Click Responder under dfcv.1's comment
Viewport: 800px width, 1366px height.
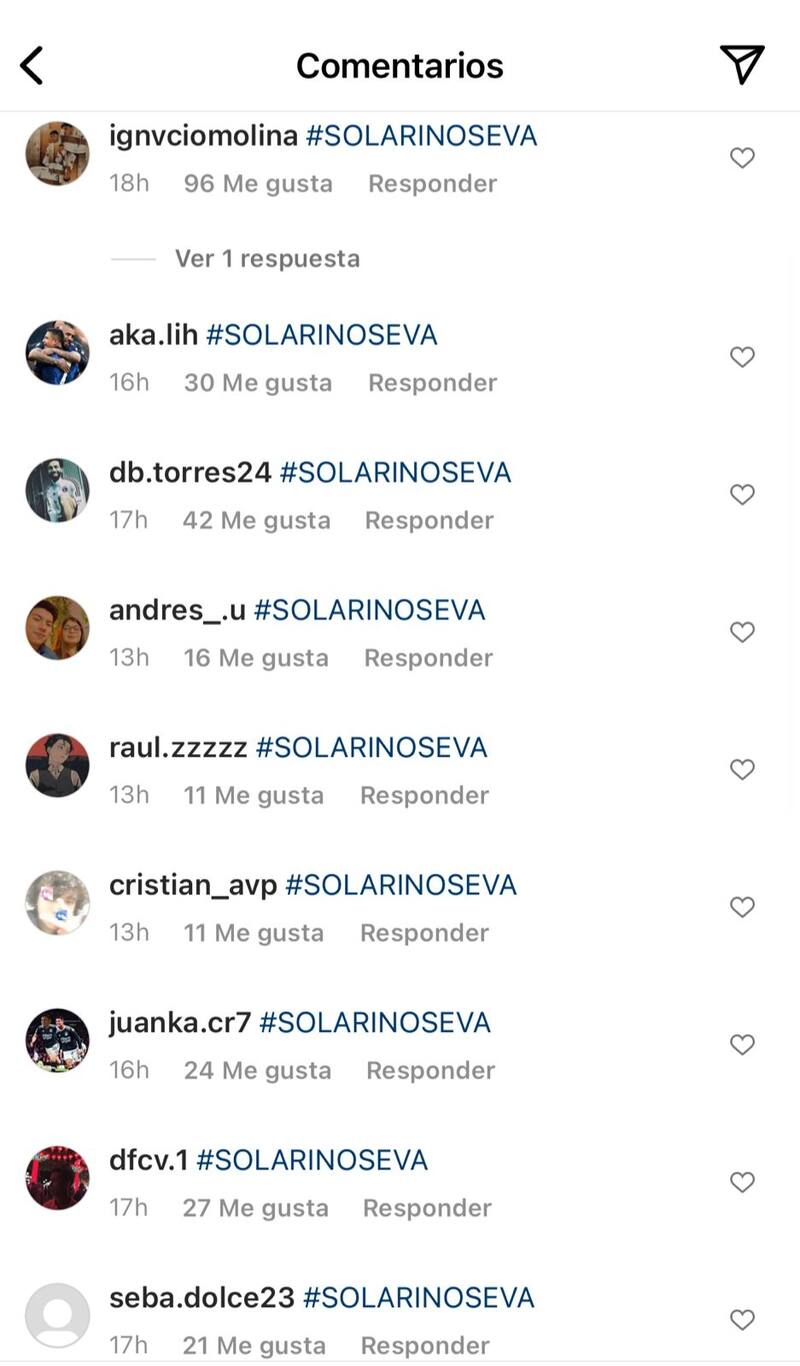pyautogui.click(x=427, y=1208)
